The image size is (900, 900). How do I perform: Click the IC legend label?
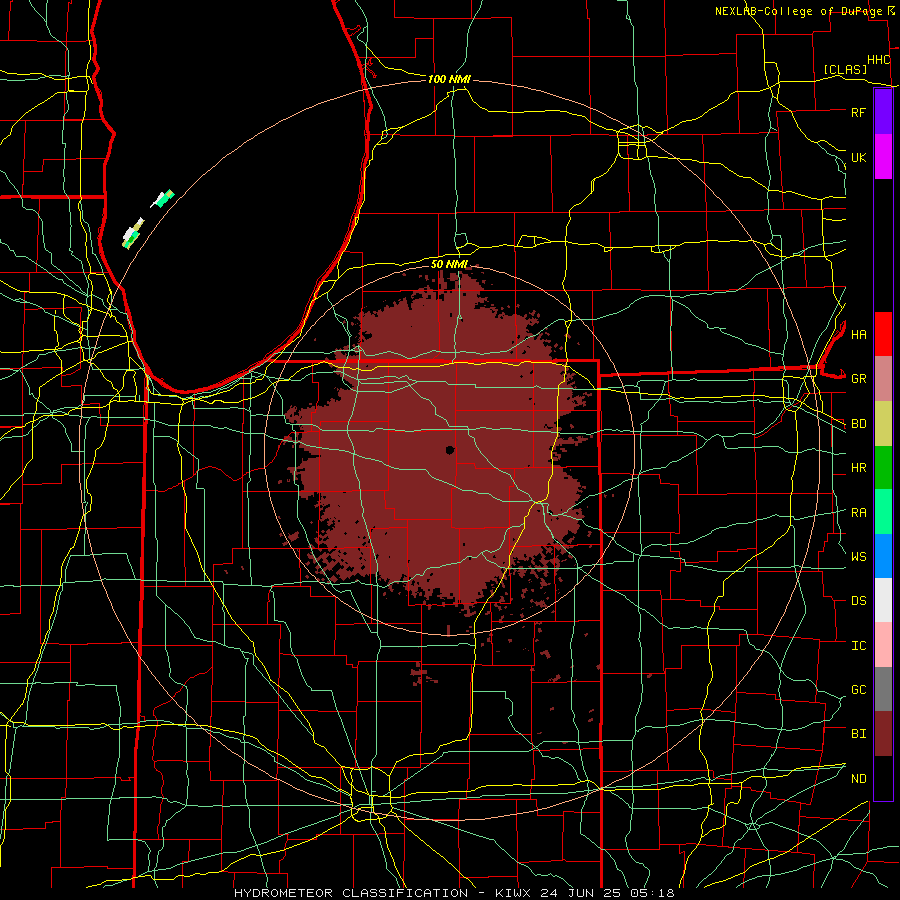click(x=858, y=646)
